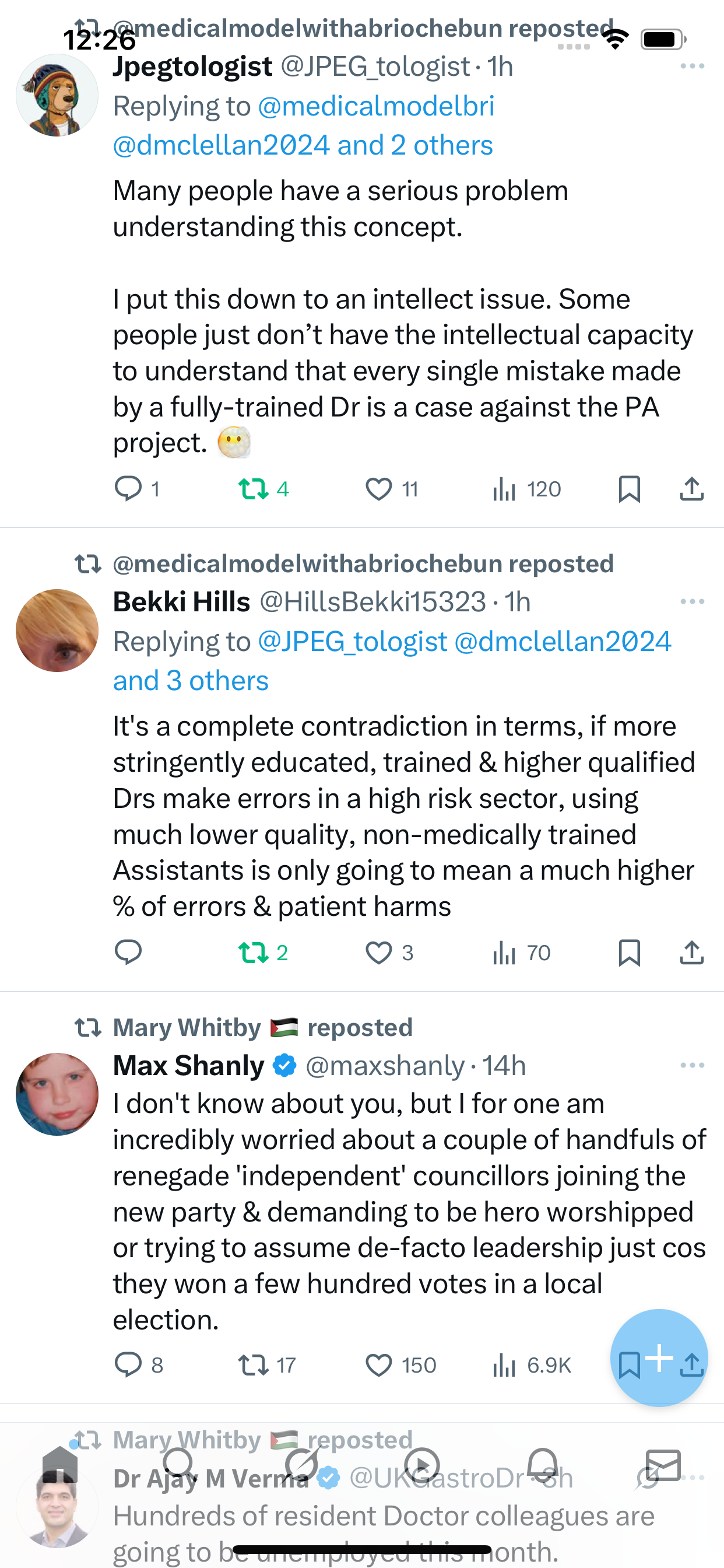Open notifications bell in bottom bar

click(543, 1465)
